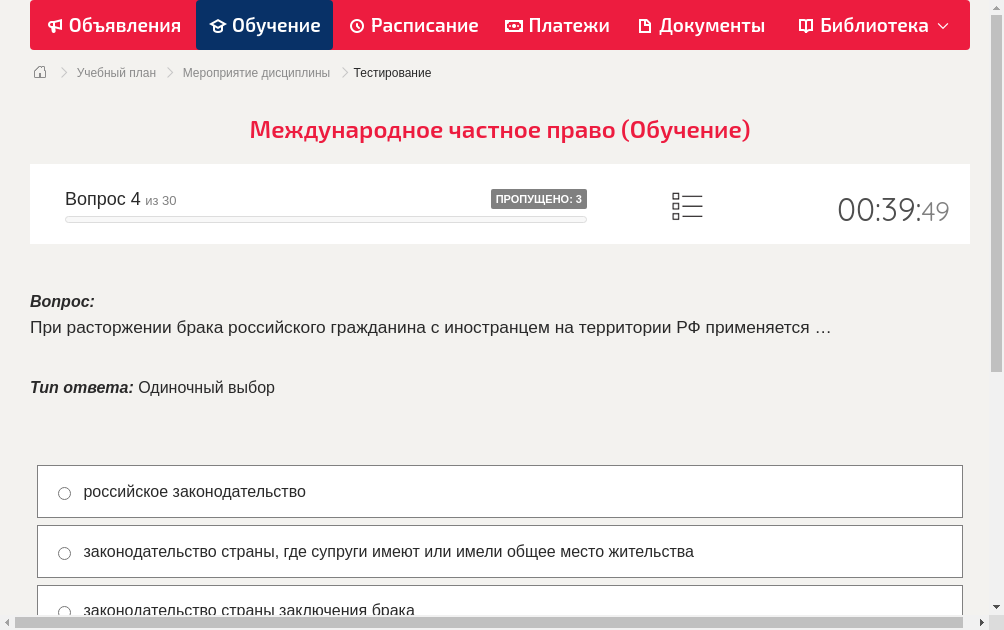Click the payment card icon on Платежи
The image size is (1004, 630).
tap(512, 25)
